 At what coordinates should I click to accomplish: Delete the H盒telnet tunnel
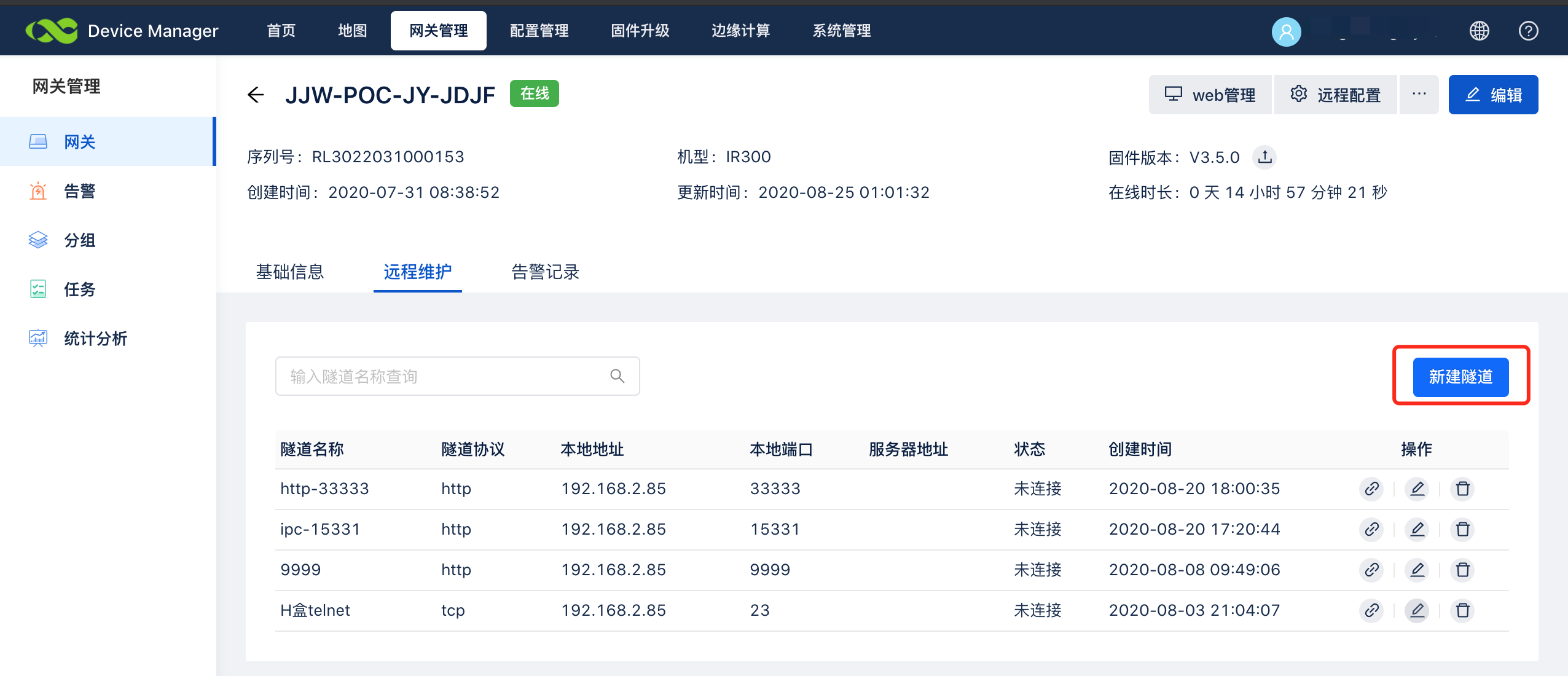pos(1462,610)
